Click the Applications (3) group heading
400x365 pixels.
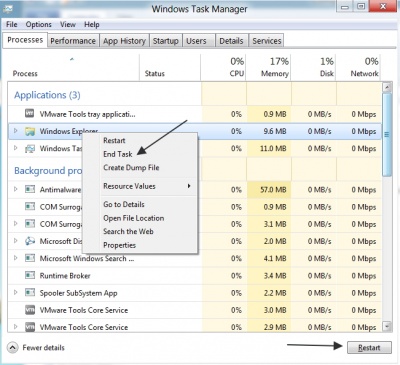click(47, 95)
